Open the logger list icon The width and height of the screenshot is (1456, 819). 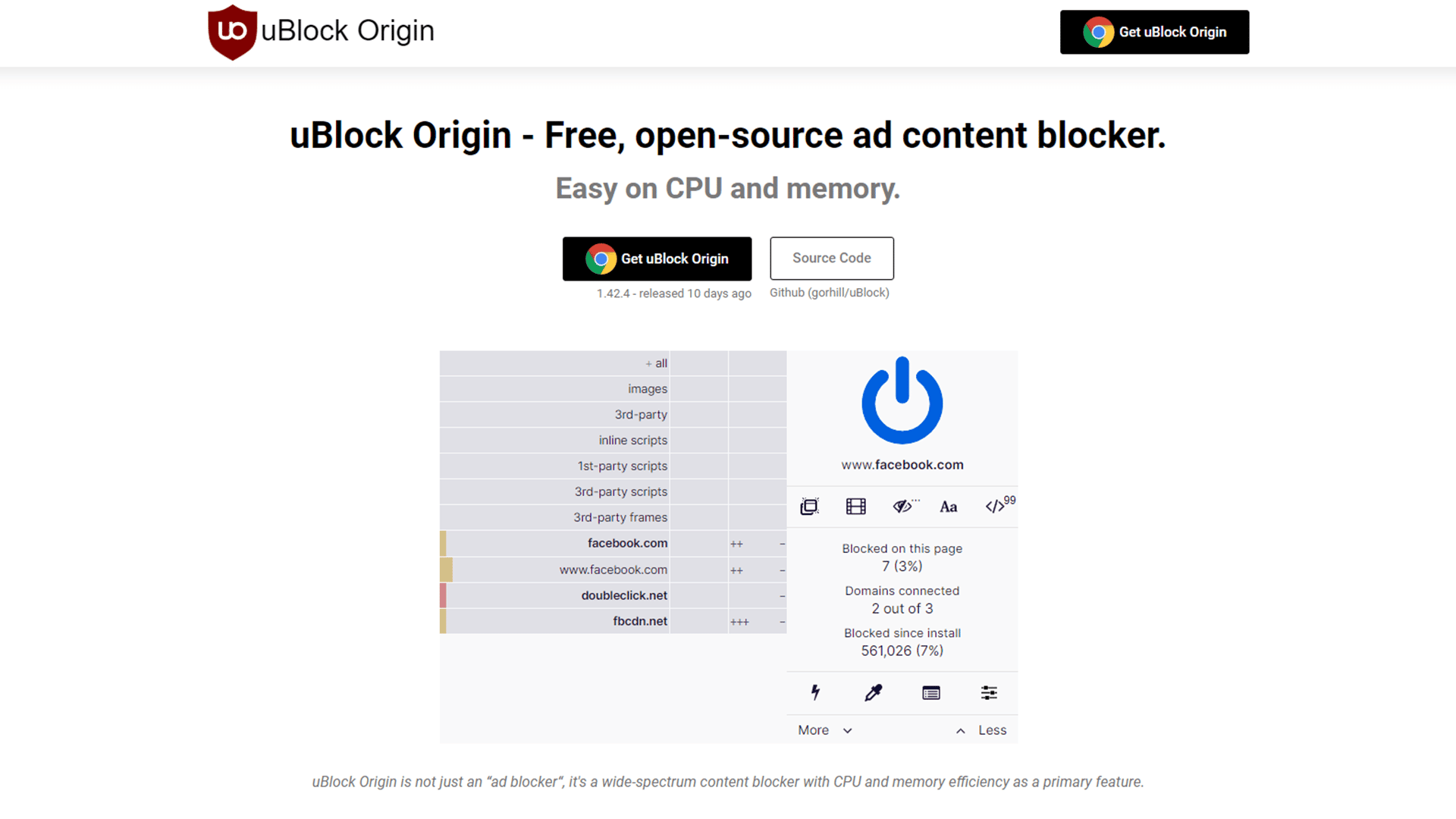931,692
